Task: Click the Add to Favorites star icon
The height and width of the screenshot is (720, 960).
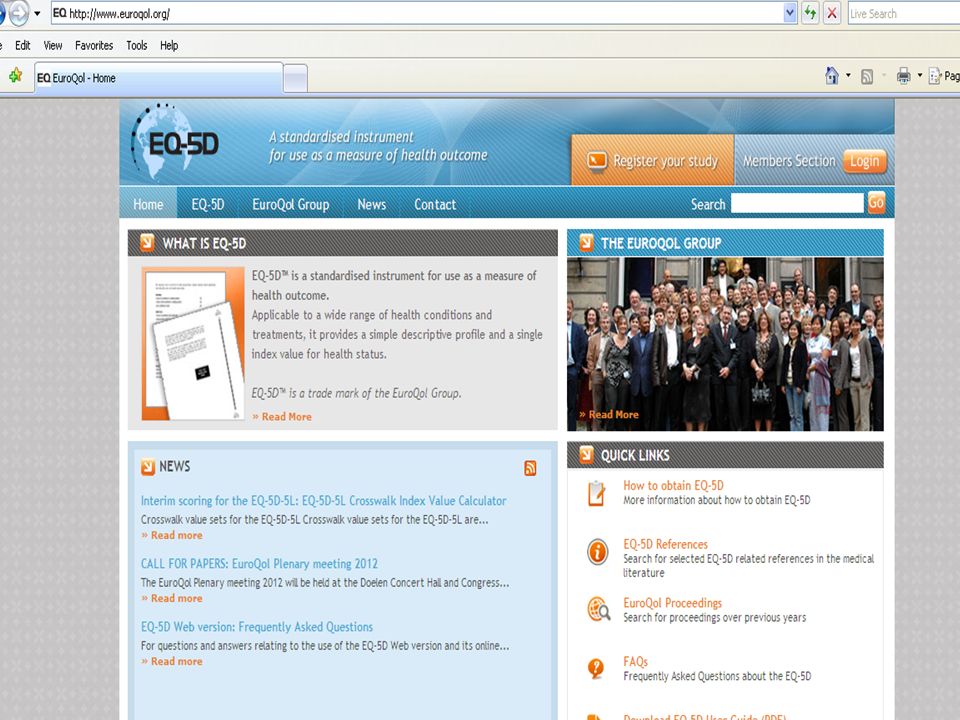Action: coord(15,75)
